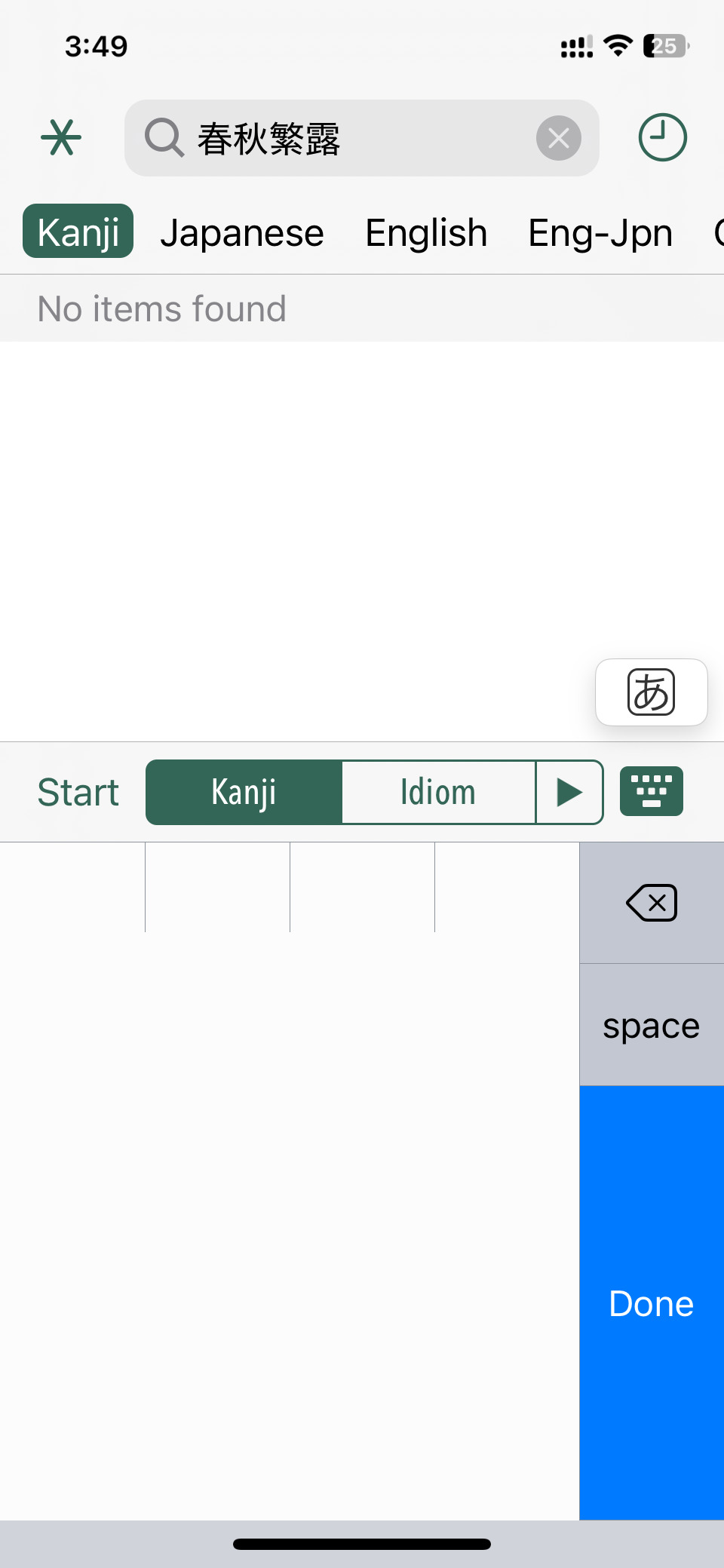
Task: Select the Kanji dictionary tab
Action: (78, 231)
